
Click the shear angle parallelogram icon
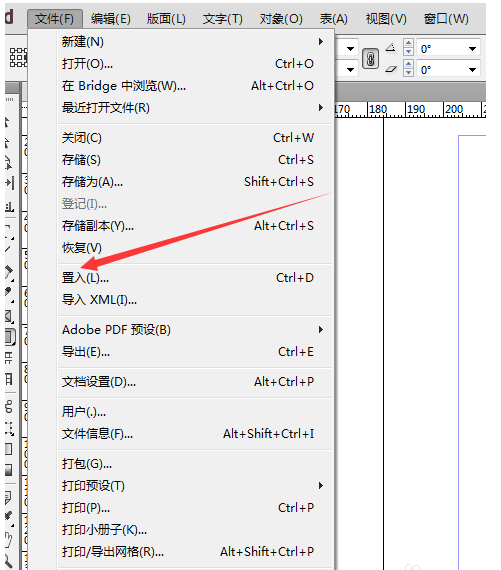pos(390,69)
